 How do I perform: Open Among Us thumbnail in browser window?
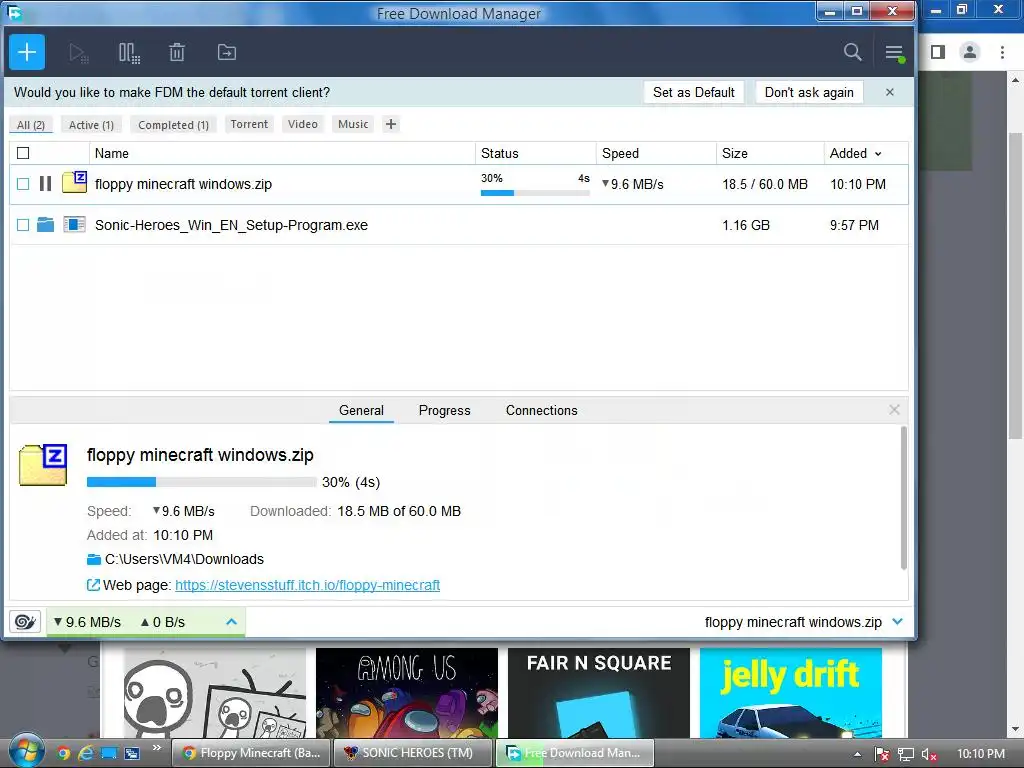click(x=407, y=693)
